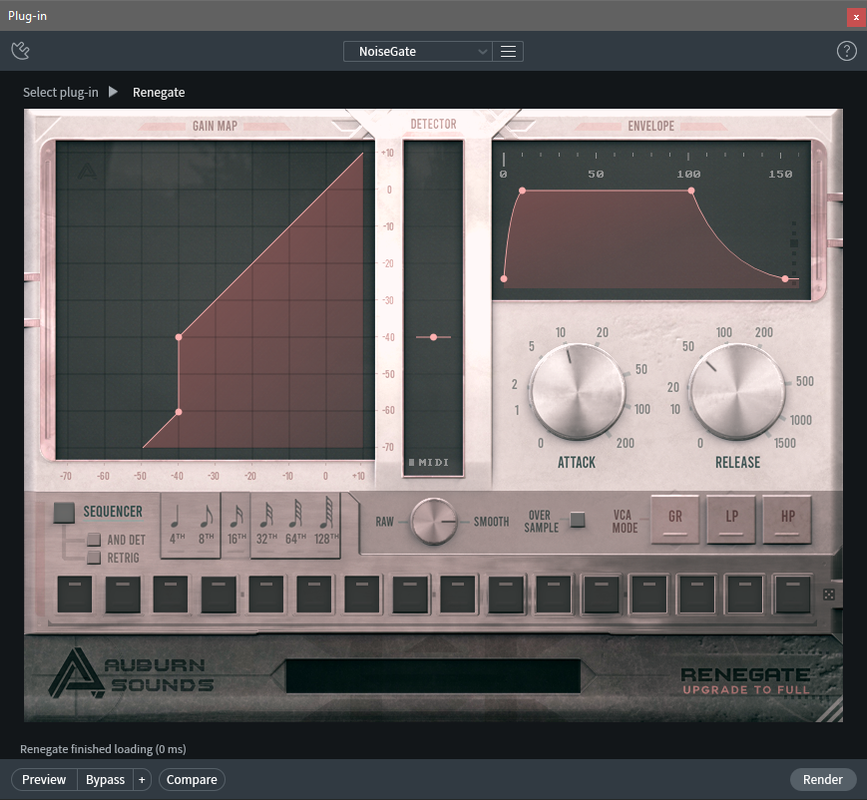This screenshot has width=867, height=800.
Task: Click the Attack knob
Action: coord(577,392)
